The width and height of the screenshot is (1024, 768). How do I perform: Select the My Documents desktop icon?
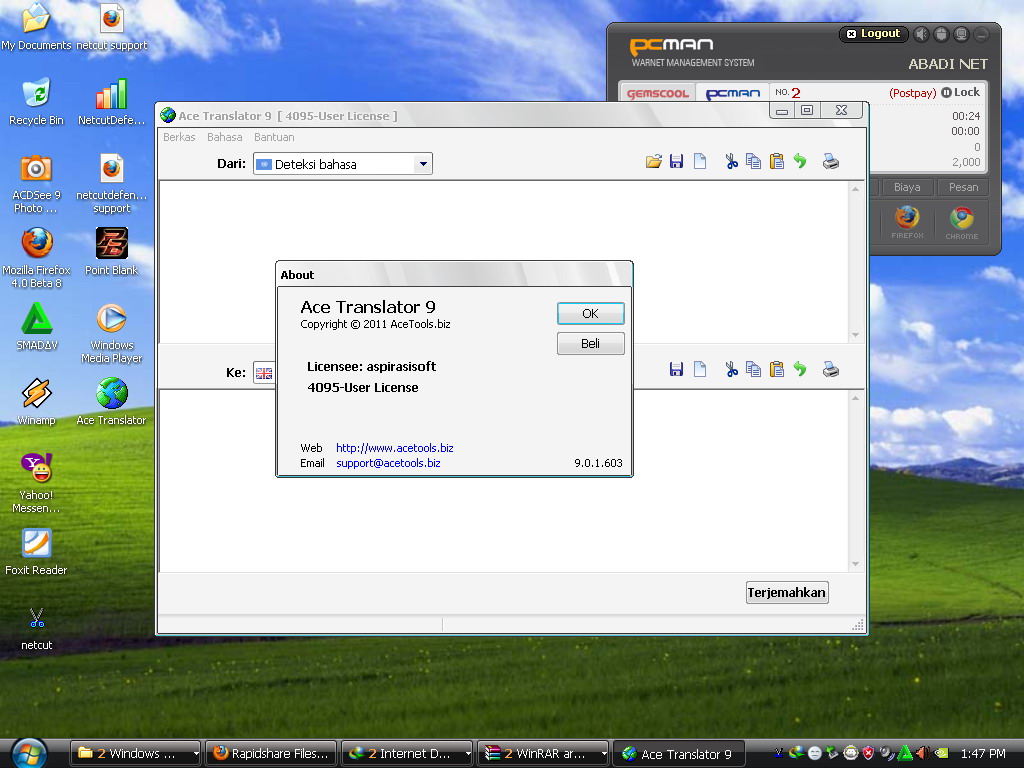point(37,26)
